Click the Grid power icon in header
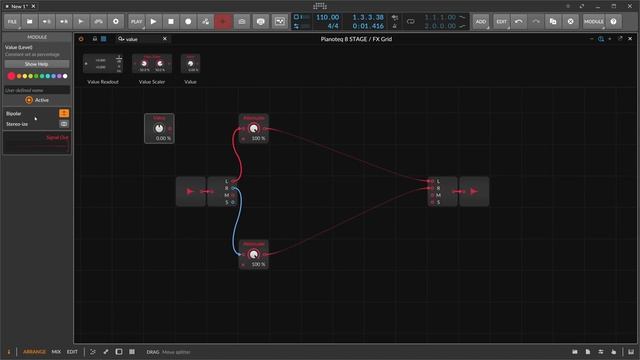This screenshot has height=360, width=640. (81, 39)
